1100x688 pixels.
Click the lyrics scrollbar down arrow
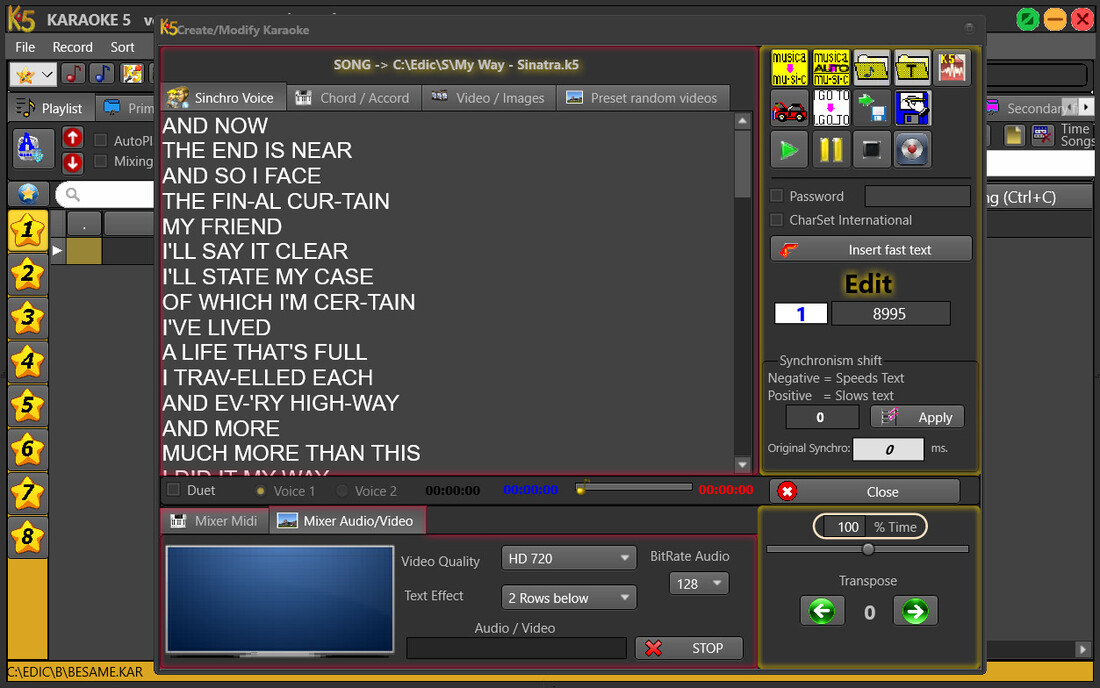pyautogui.click(x=742, y=464)
